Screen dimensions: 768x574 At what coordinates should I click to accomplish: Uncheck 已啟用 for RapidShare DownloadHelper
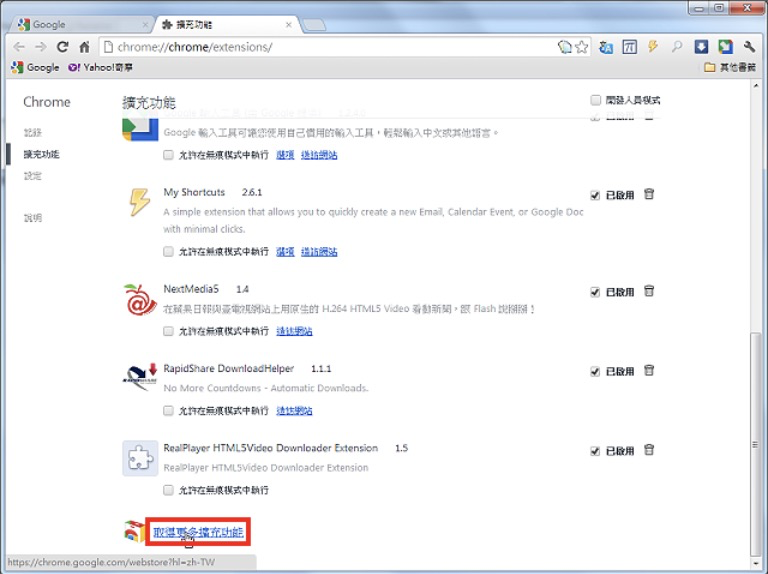pos(595,372)
